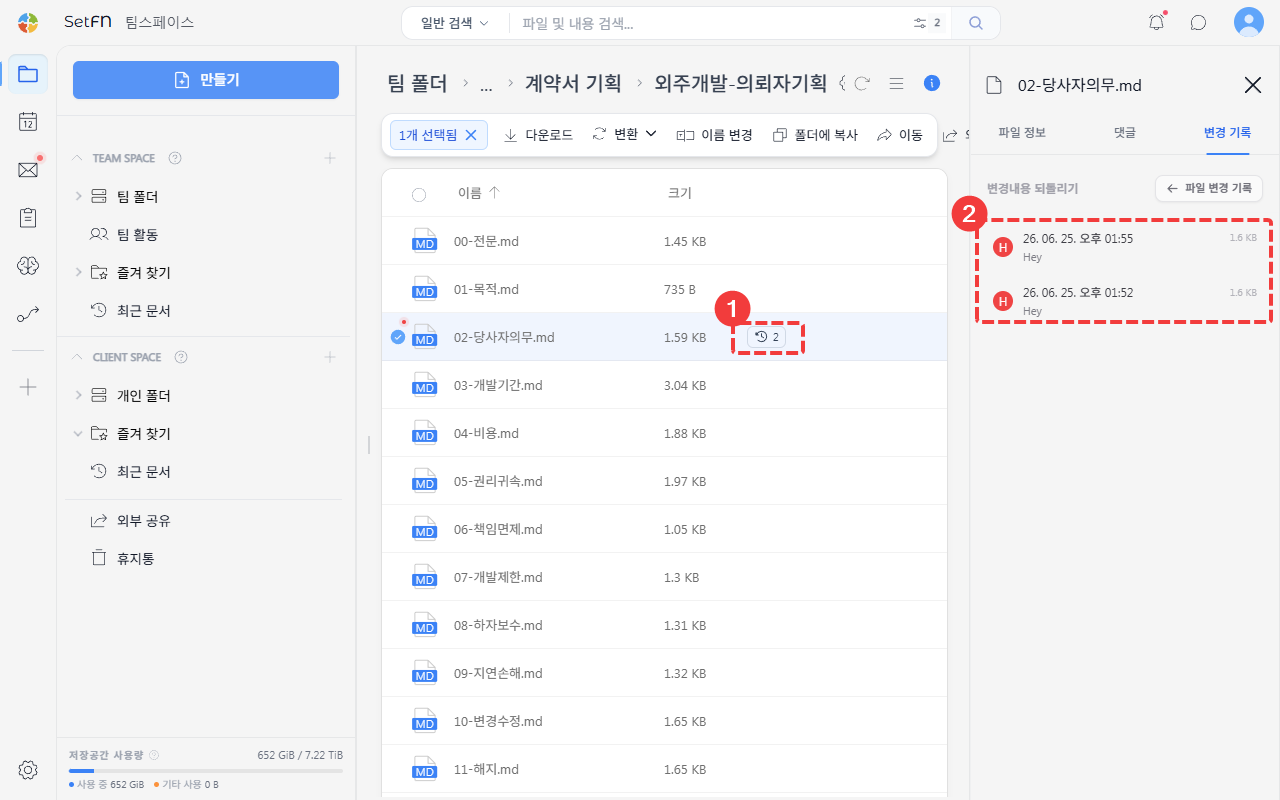This screenshot has width=1280, height=800.
Task: Open the mail sidebar icon
Action: (28, 170)
